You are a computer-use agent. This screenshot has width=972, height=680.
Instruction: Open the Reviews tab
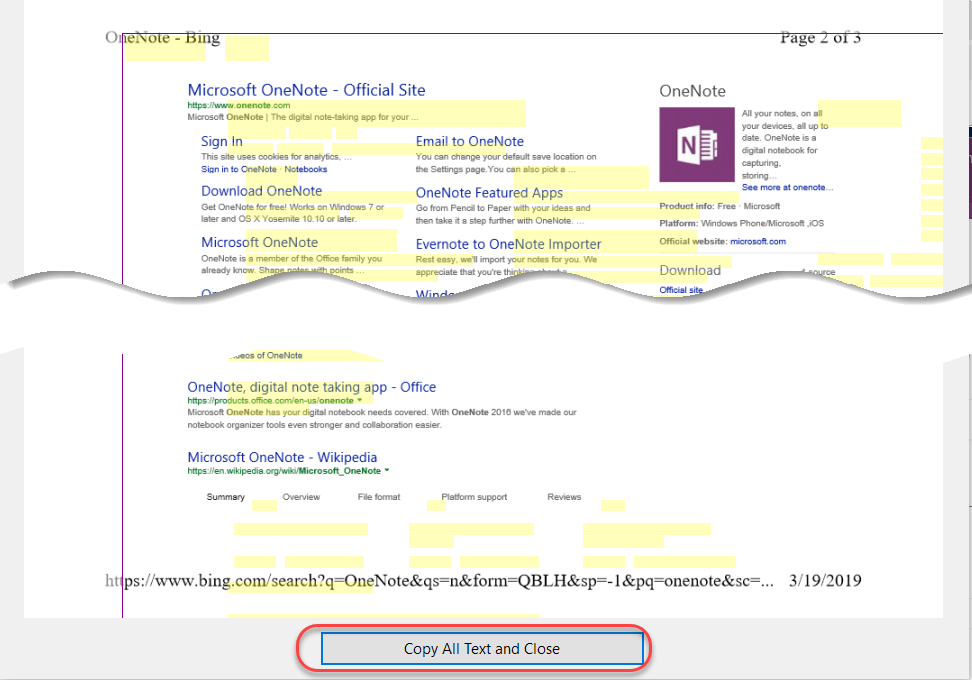564,497
